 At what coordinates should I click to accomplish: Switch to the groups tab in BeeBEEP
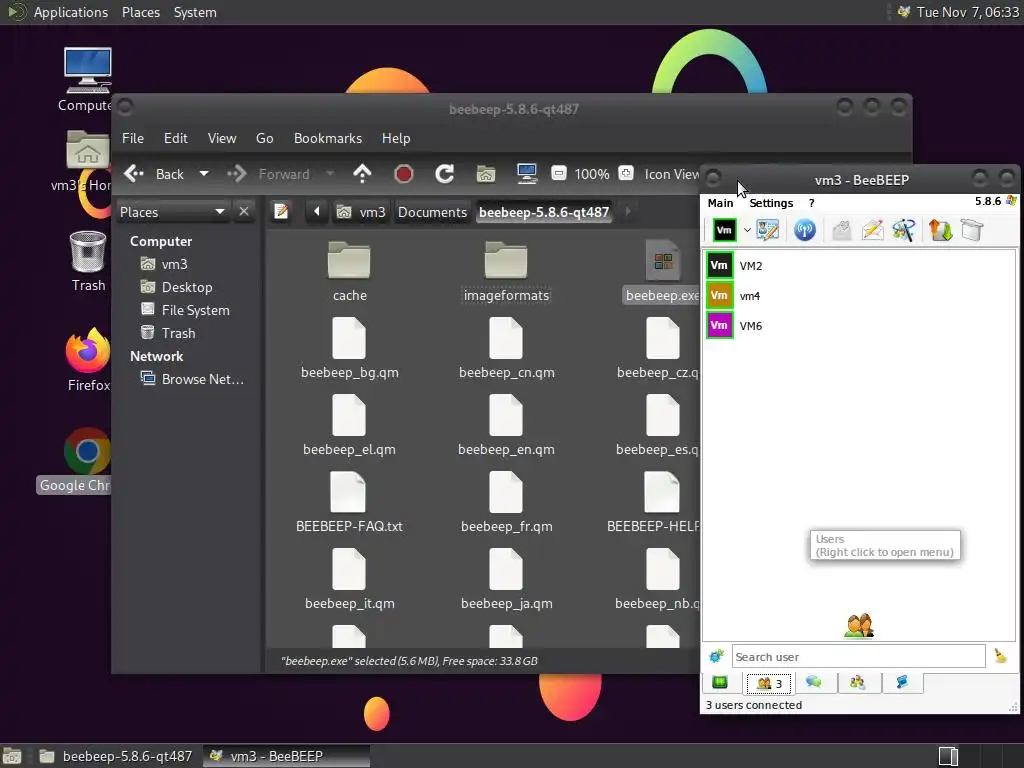click(x=857, y=682)
